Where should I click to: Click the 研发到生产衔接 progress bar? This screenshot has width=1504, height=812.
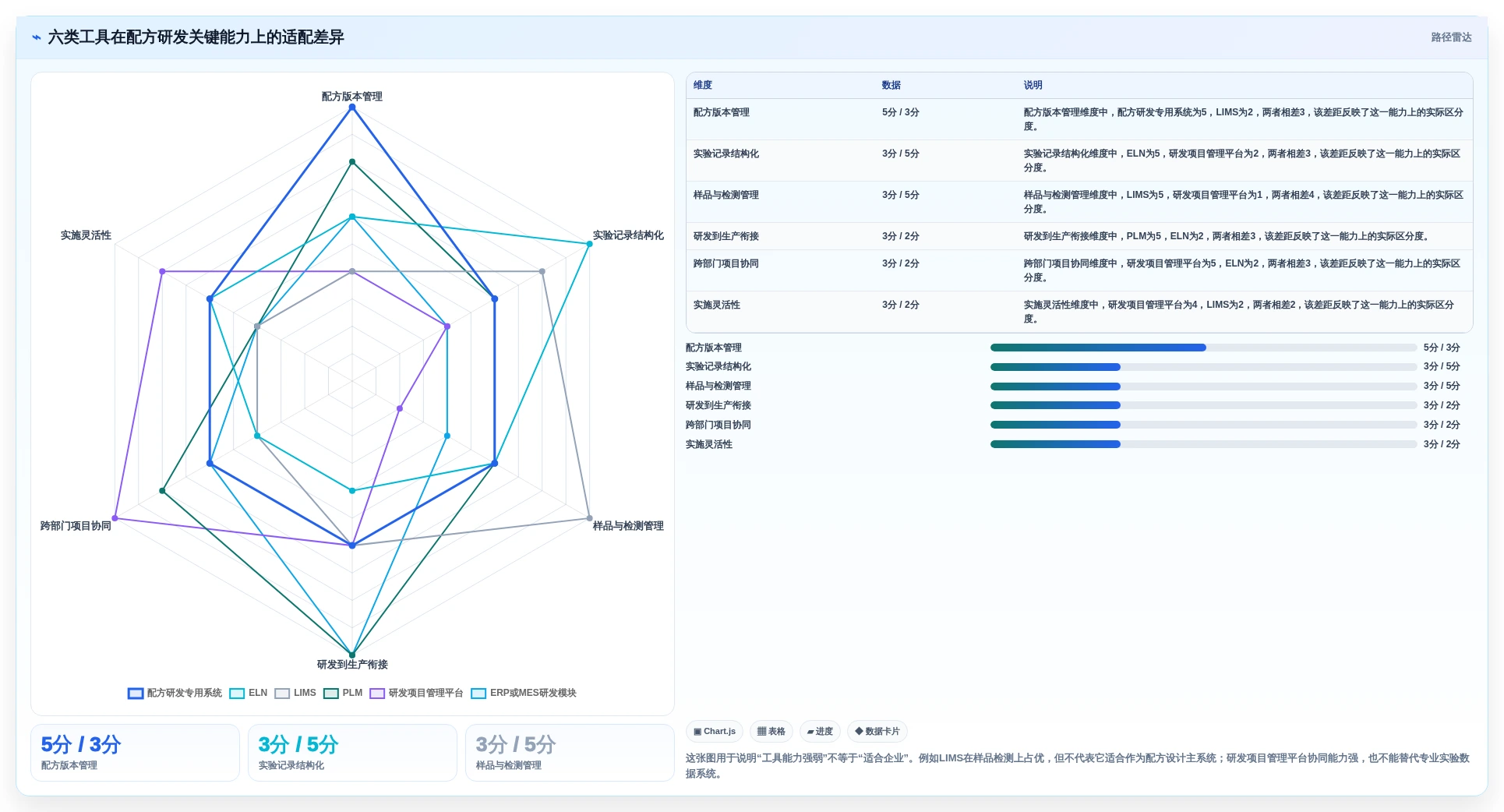(x=1204, y=405)
